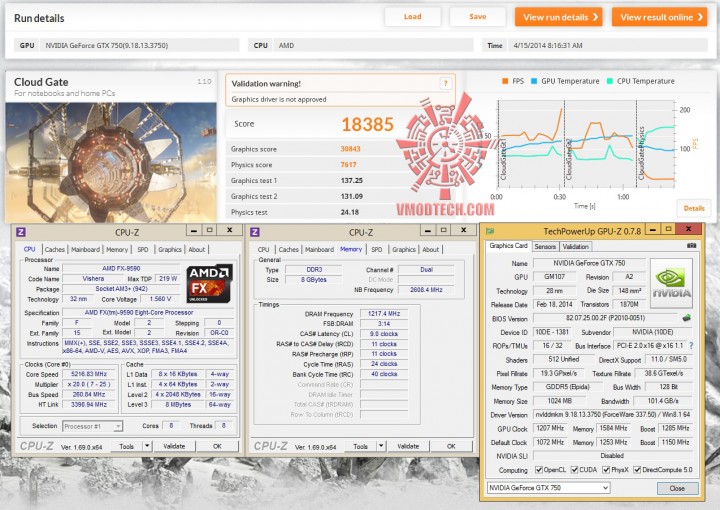Screen dimensions: 720x510
Task: Click the Load button in Run details
Action: 412,17
